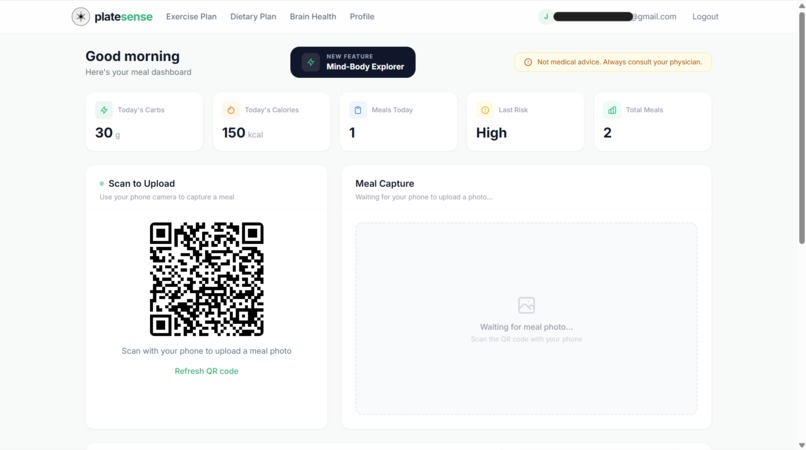The width and height of the screenshot is (806, 450).
Task: Click the green status dot beside Scan to Upload
Action: click(x=101, y=184)
